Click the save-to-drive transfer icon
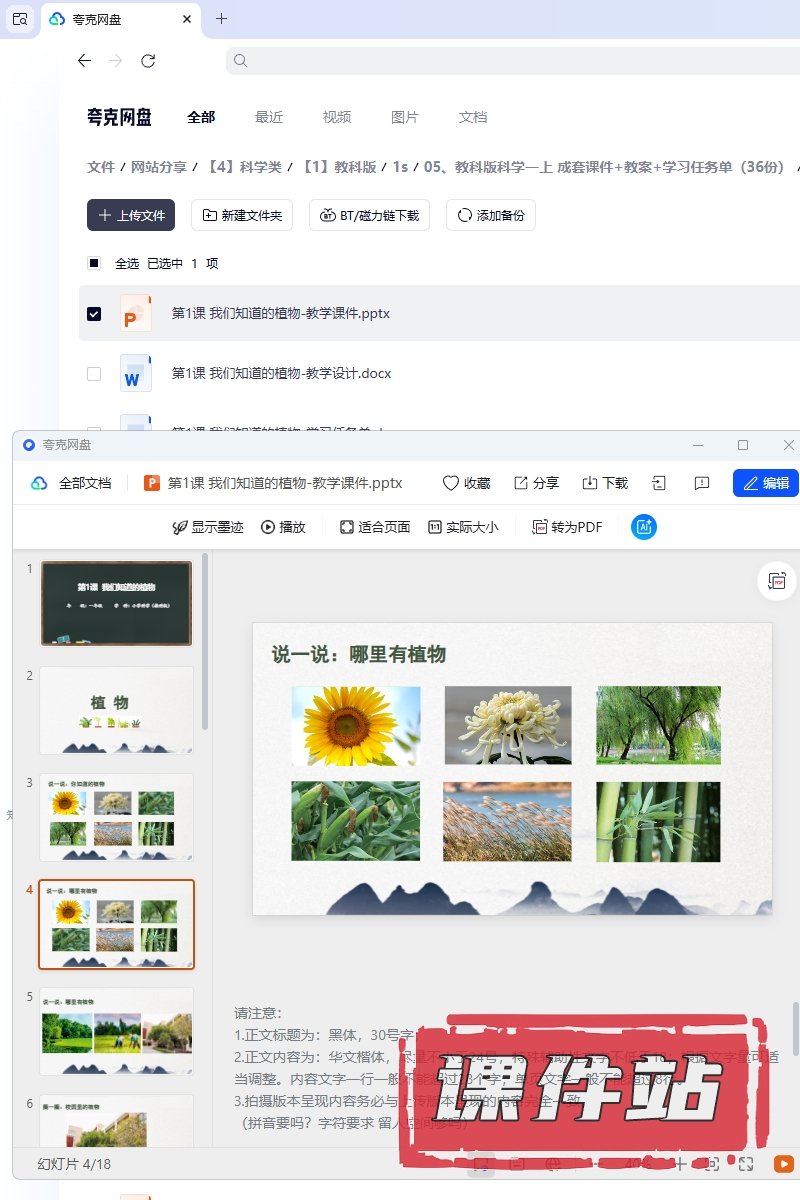The width and height of the screenshot is (800, 1200). pyautogui.click(x=659, y=483)
